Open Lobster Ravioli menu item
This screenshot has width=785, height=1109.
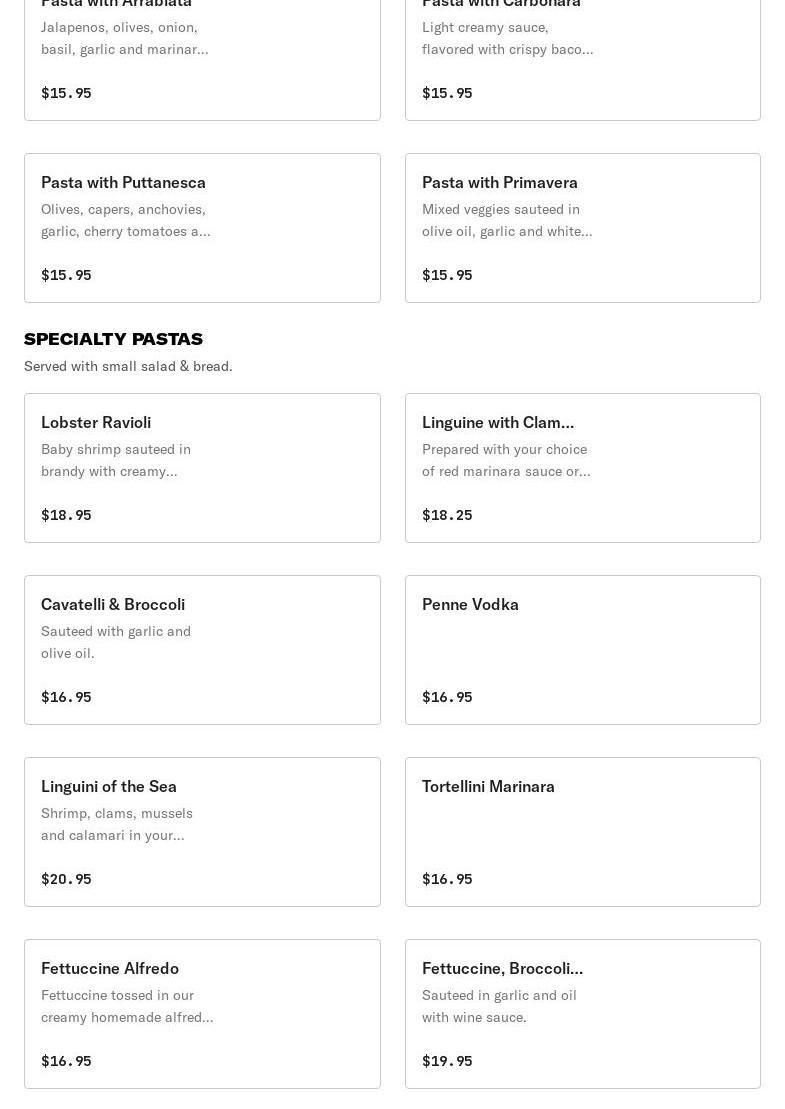tap(202, 467)
